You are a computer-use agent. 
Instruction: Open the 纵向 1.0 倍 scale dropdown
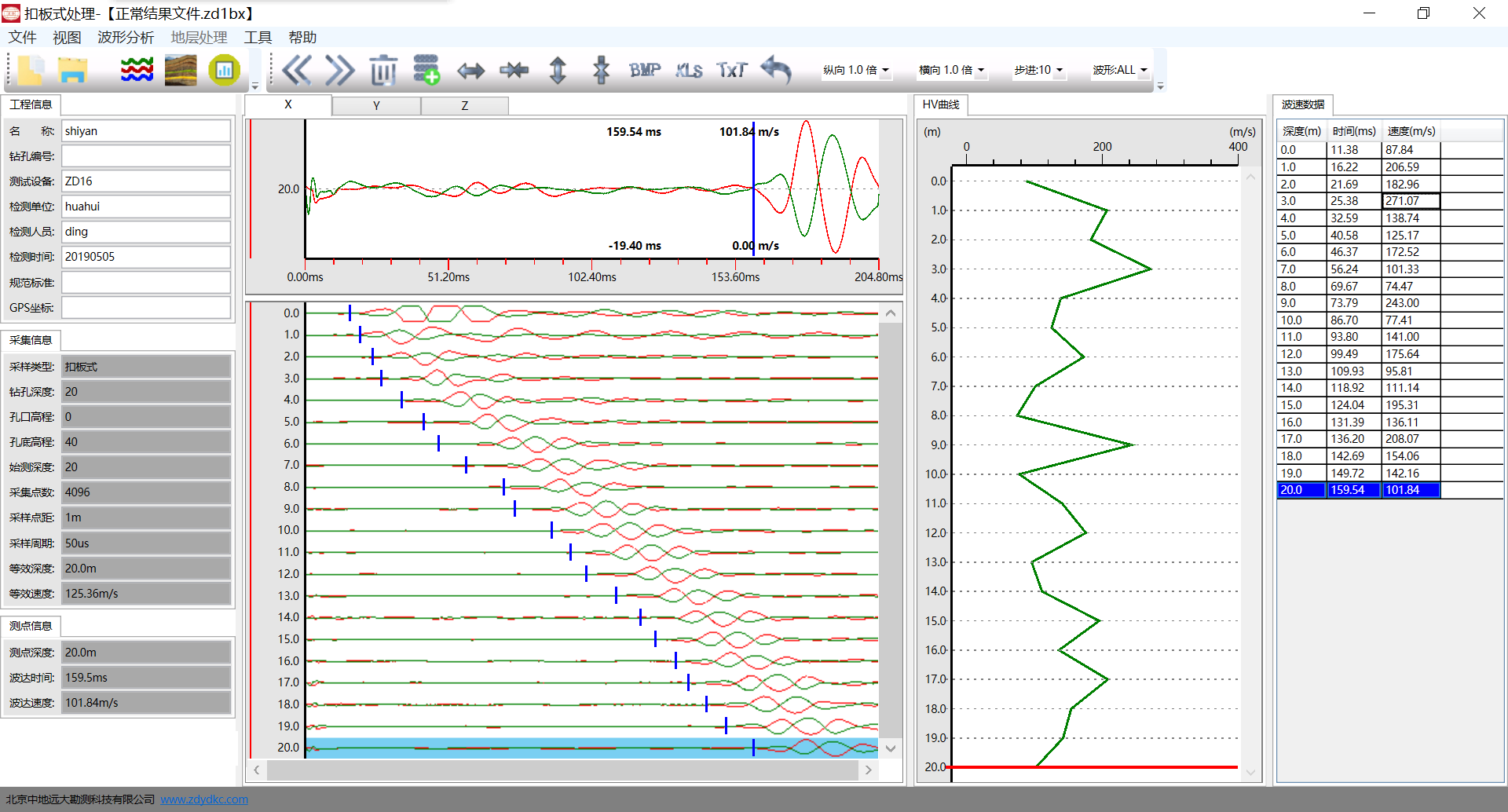coord(856,70)
